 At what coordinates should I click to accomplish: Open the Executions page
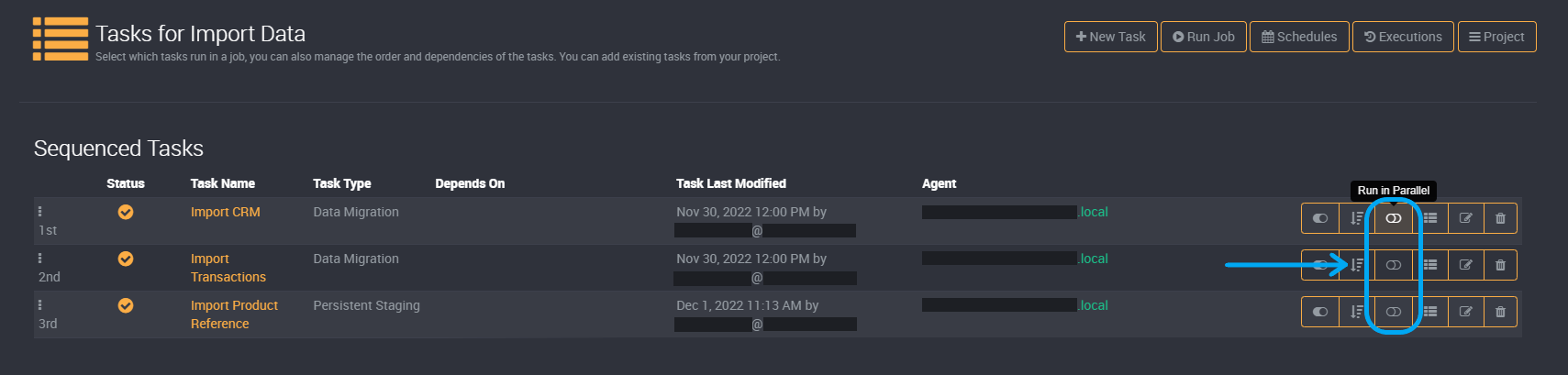pos(1403,37)
